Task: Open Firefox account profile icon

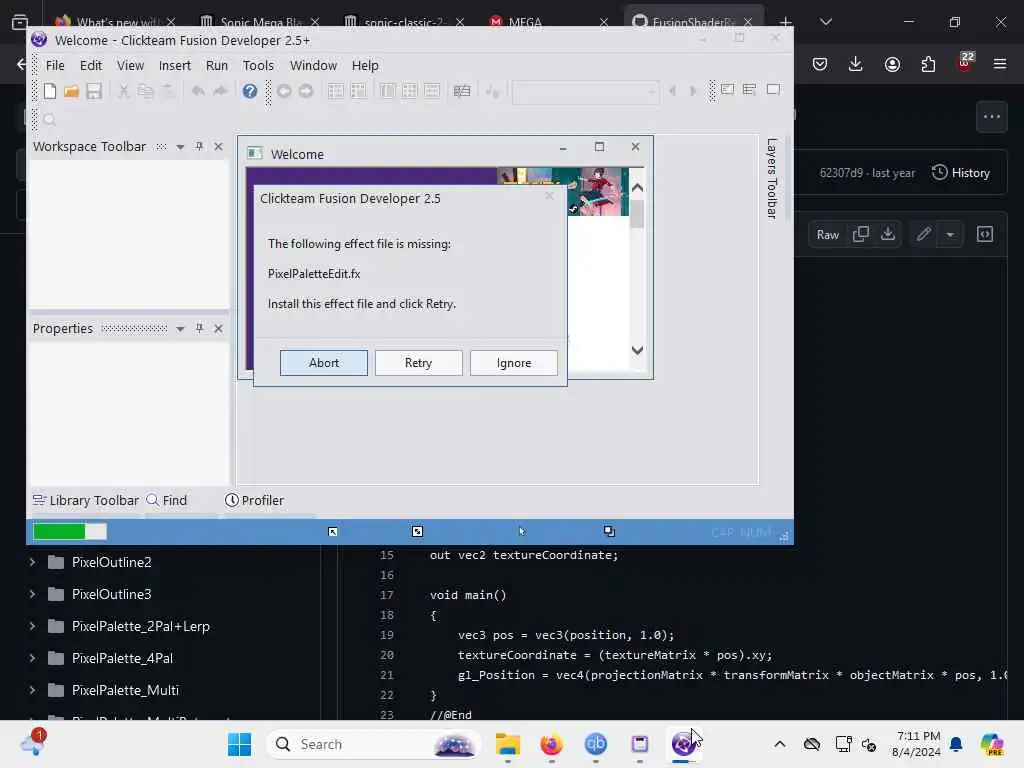Action: 892,64
